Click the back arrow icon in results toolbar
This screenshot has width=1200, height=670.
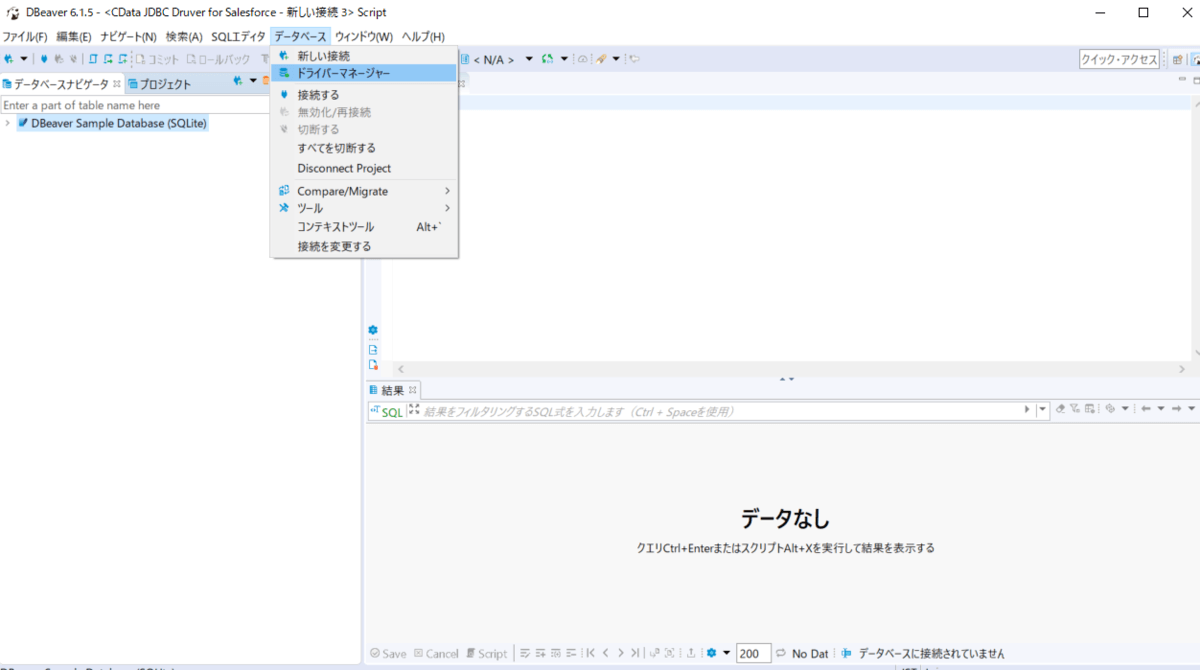(1147, 409)
